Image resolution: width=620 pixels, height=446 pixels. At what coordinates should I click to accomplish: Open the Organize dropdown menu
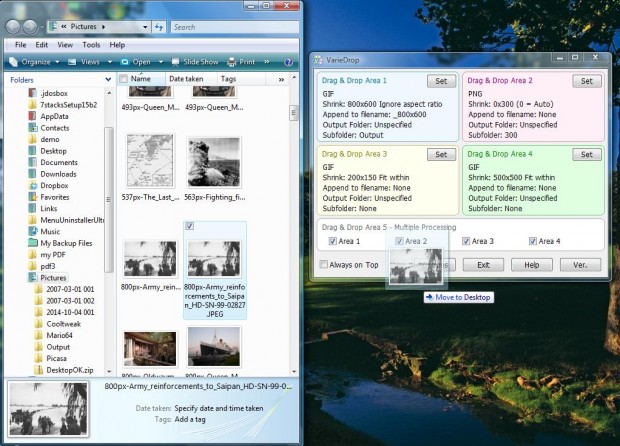(35, 62)
